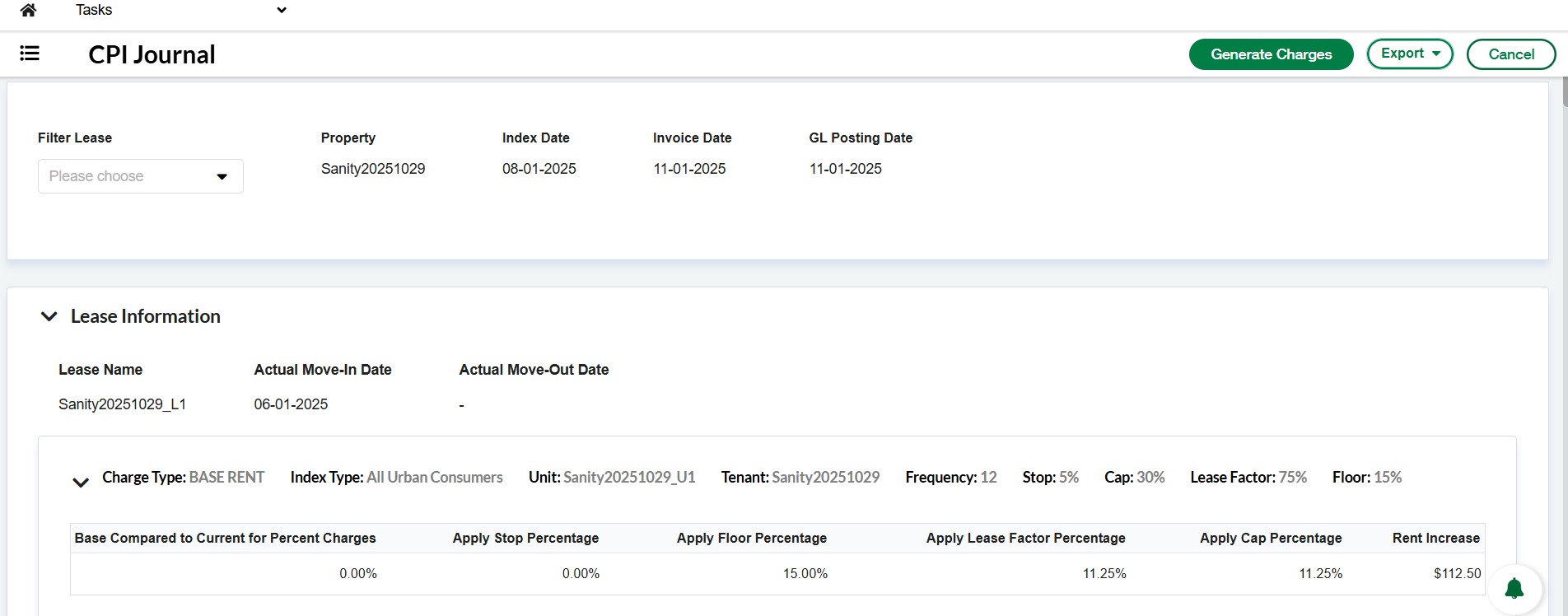Viewport: 1568px width, 616px height.
Task: Select the Frequency 12 value
Action: coord(988,478)
